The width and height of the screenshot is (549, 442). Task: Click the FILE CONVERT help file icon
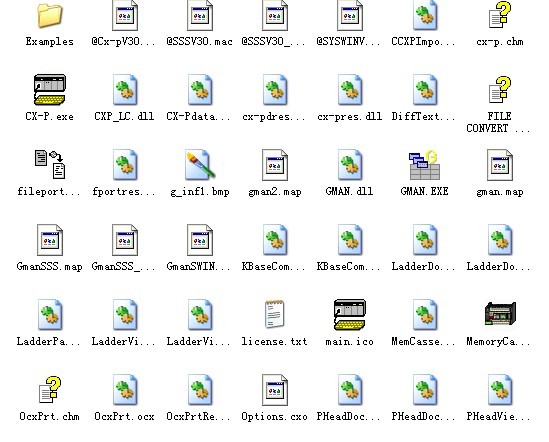coord(500,90)
